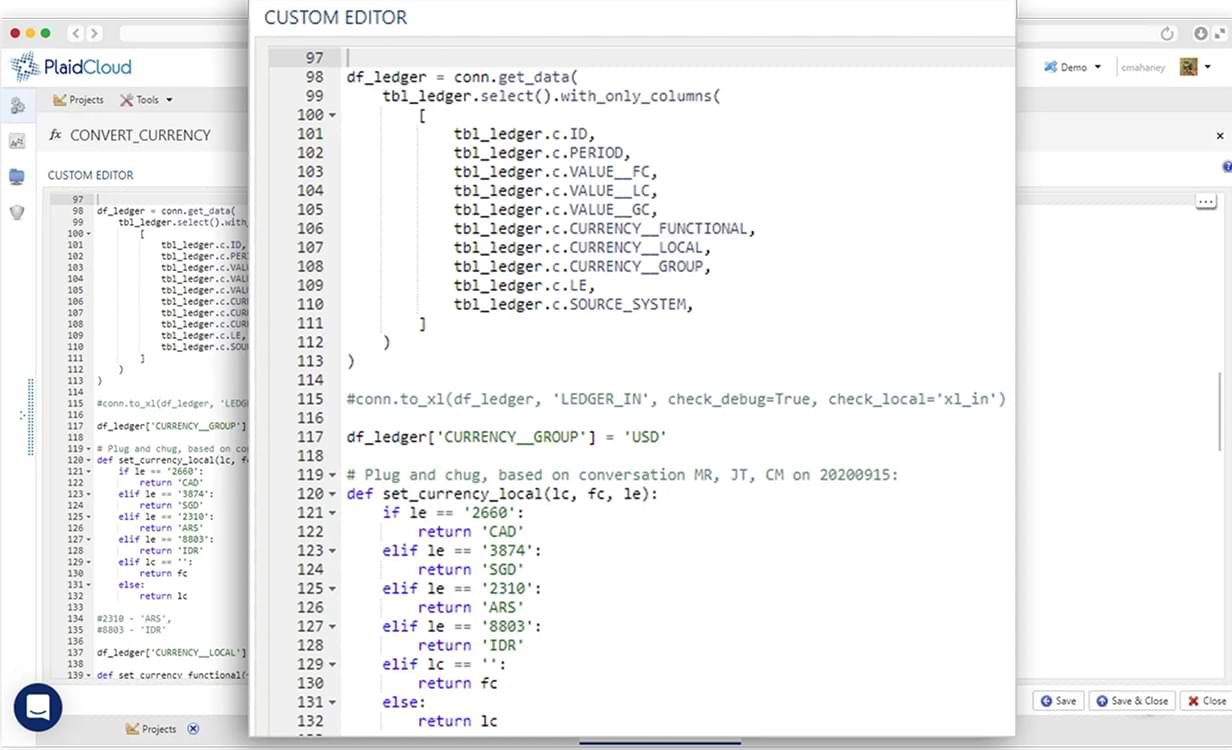Screen dimensions: 1232x750
Task: Click "return 'SGD'" in the enlarged editor
Action: tap(471, 571)
